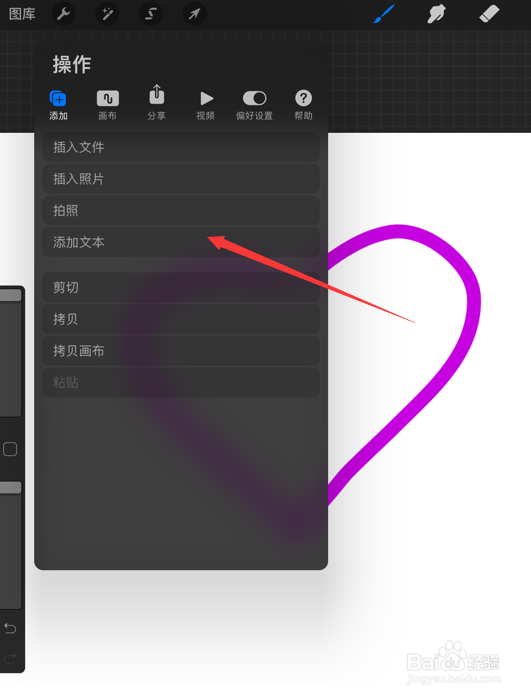Viewport: 531px width, 697px height.
Task: Select the Smudge tool
Action: coord(436,14)
